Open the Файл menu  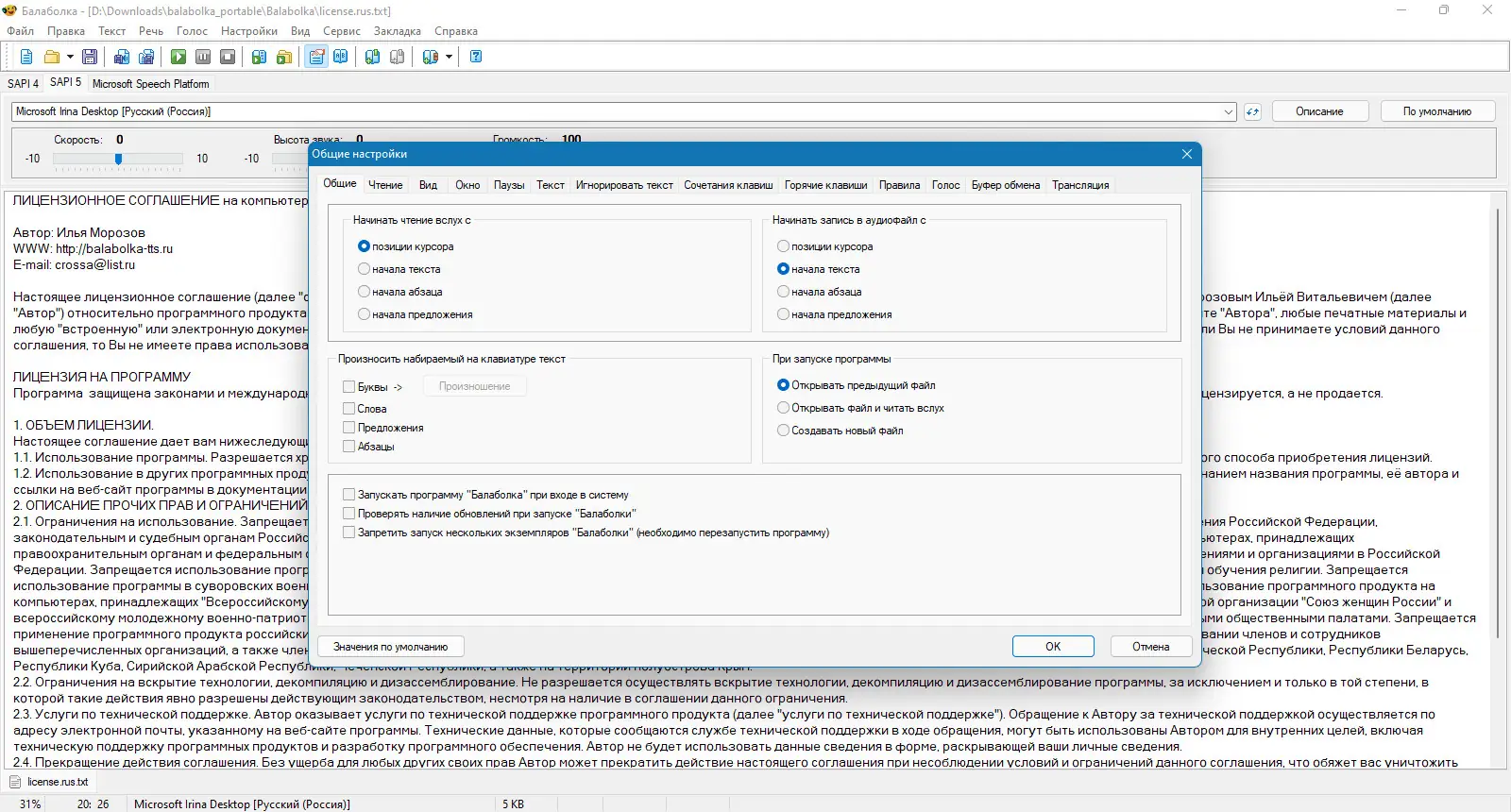coord(20,31)
